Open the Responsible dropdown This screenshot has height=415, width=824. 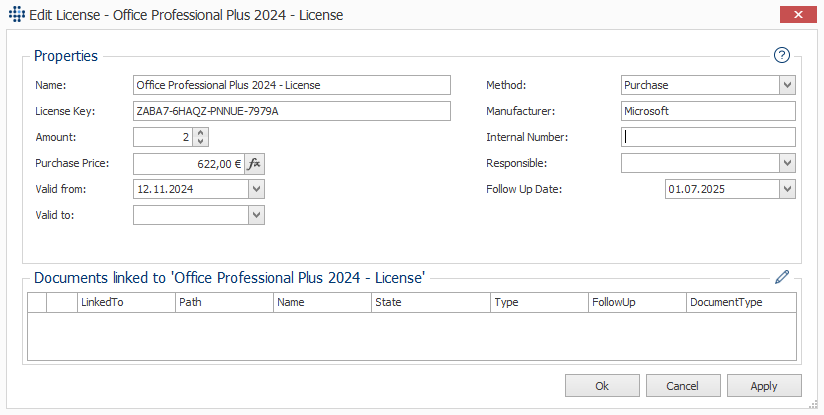pyautogui.click(x=787, y=163)
